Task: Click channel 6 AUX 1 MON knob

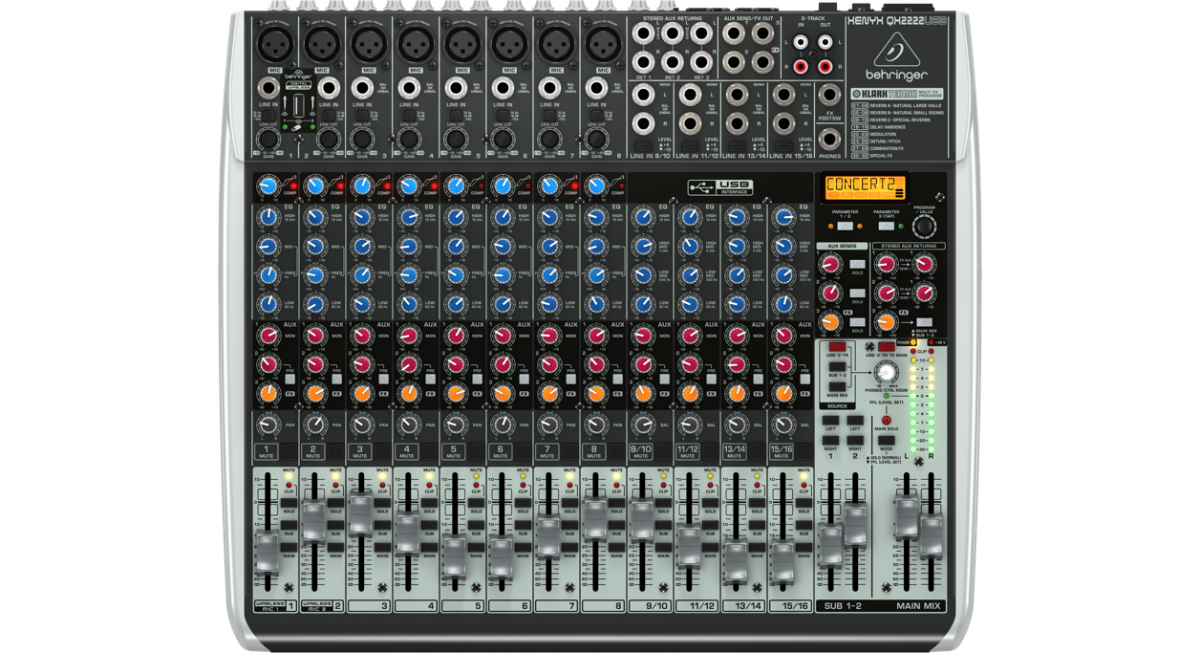Action: click(502, 336)
